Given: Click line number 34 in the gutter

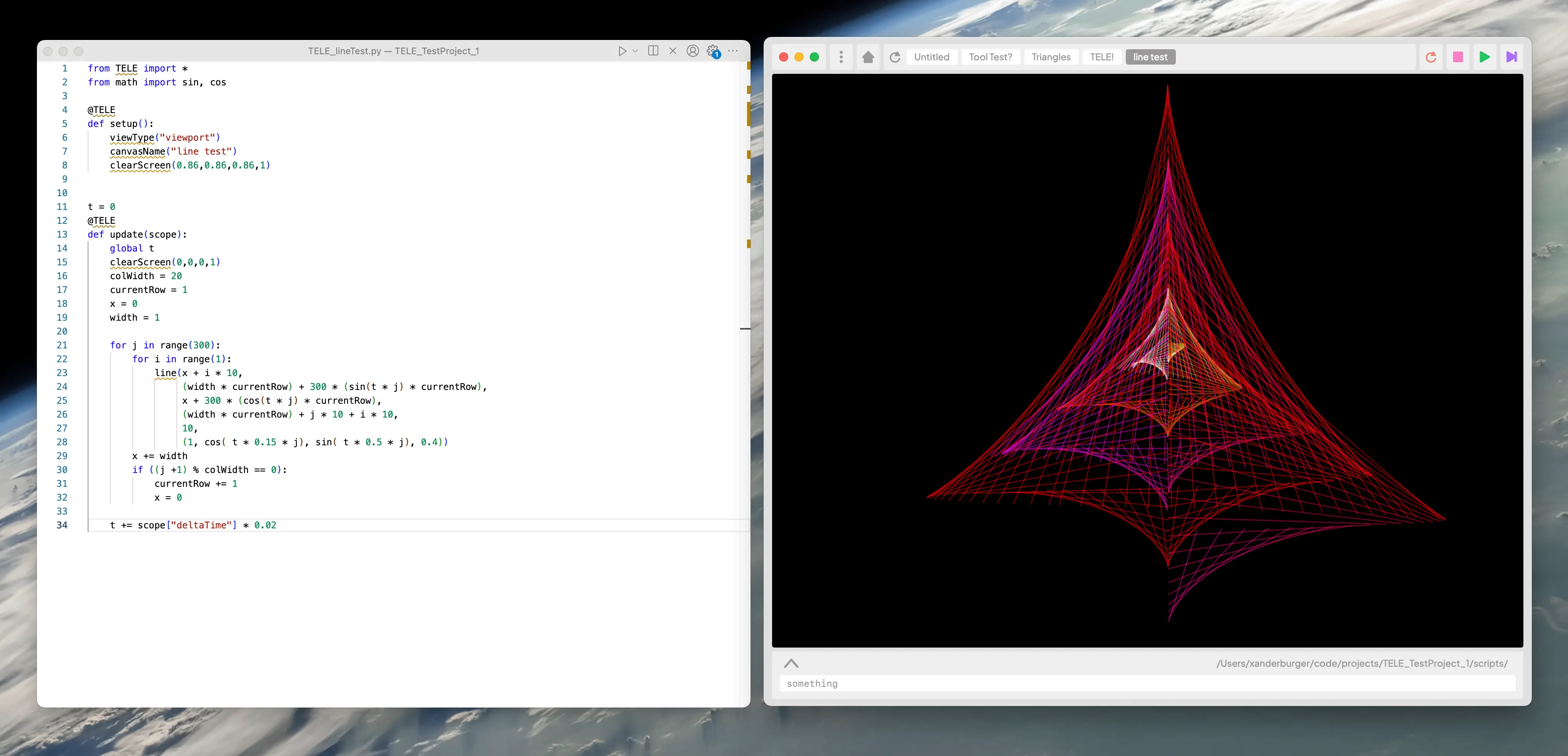Looking at the screenshot, I should click(x=62, y=525).
